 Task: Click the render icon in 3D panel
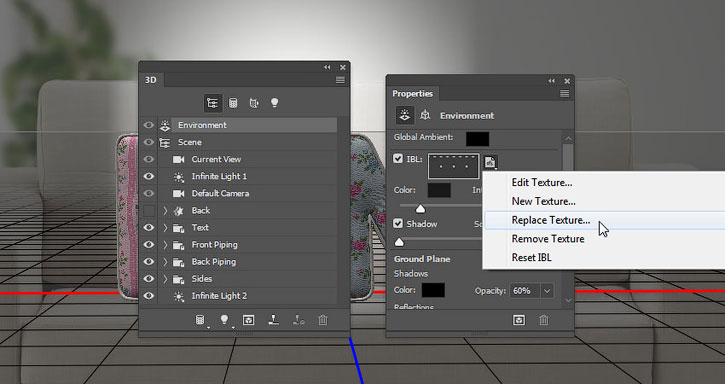(x=249, y=320)
